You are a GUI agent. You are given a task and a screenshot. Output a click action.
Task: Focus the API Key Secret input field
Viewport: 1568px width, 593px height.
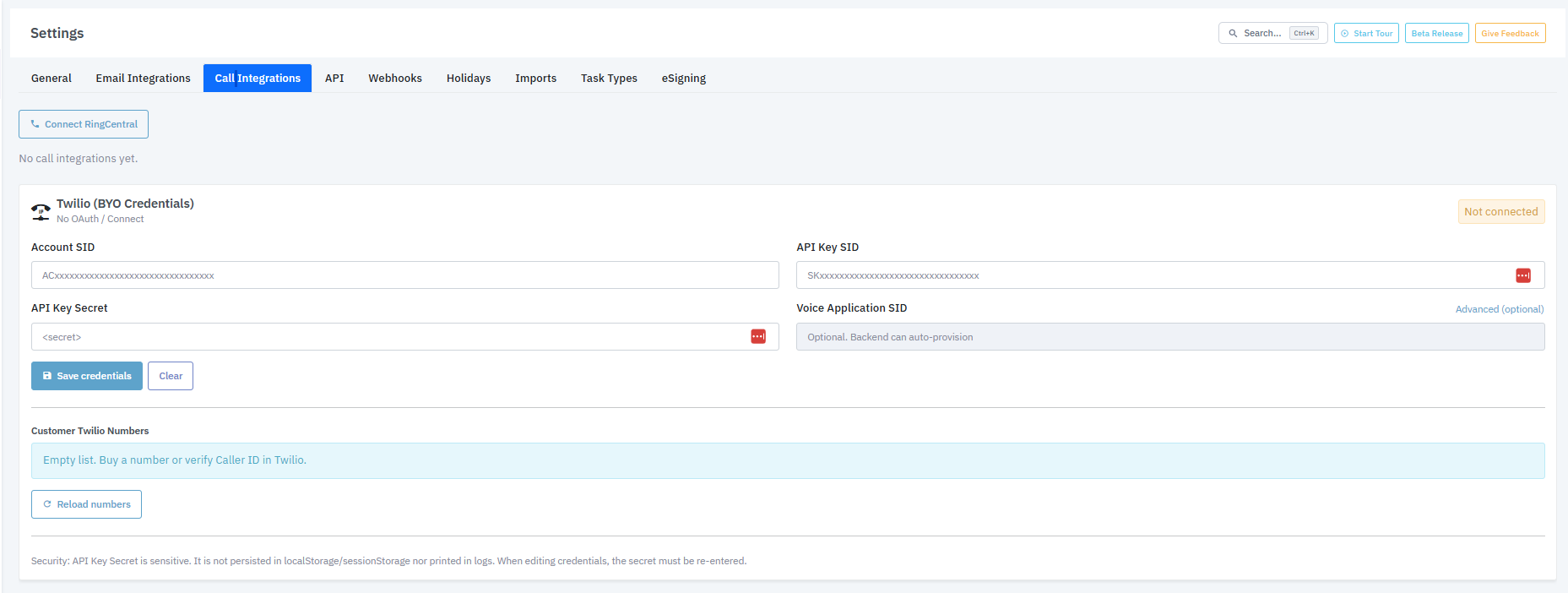pos(405,336)
